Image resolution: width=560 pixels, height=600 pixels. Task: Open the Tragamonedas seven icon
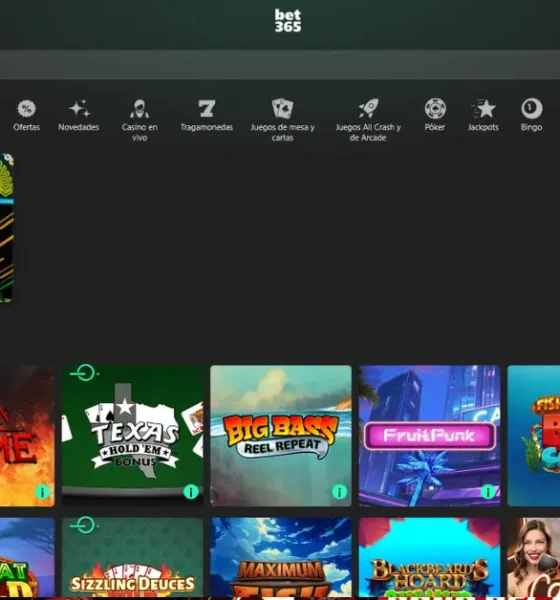click(207, 109)
